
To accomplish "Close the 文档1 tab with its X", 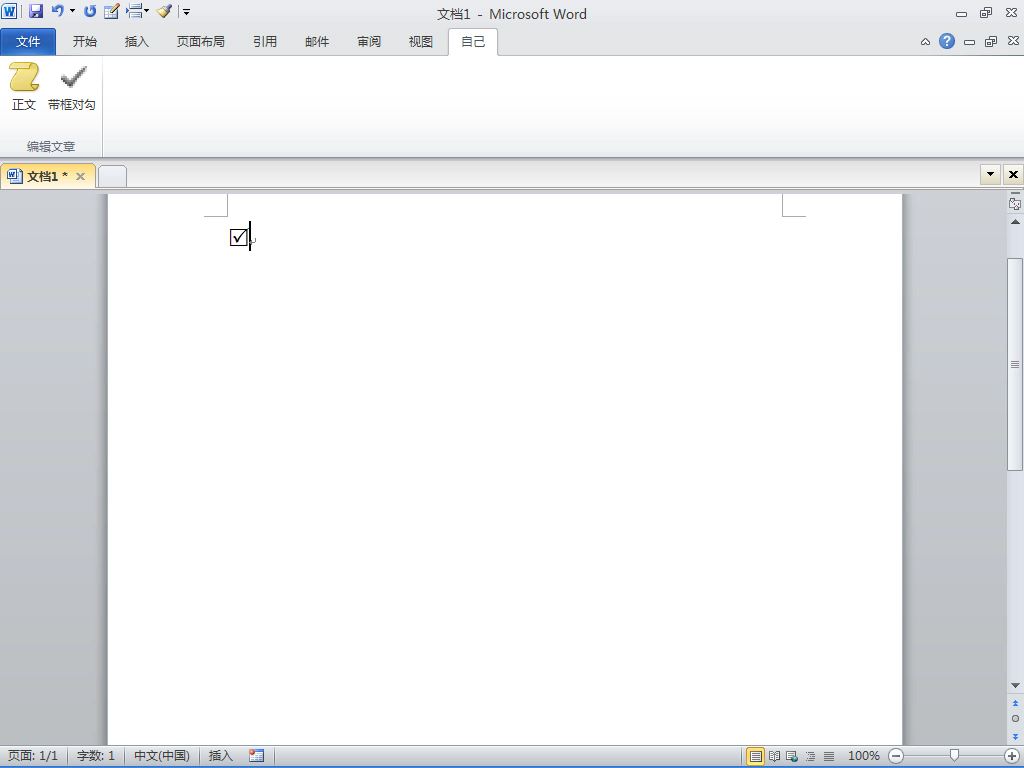I will coord(80,176).
